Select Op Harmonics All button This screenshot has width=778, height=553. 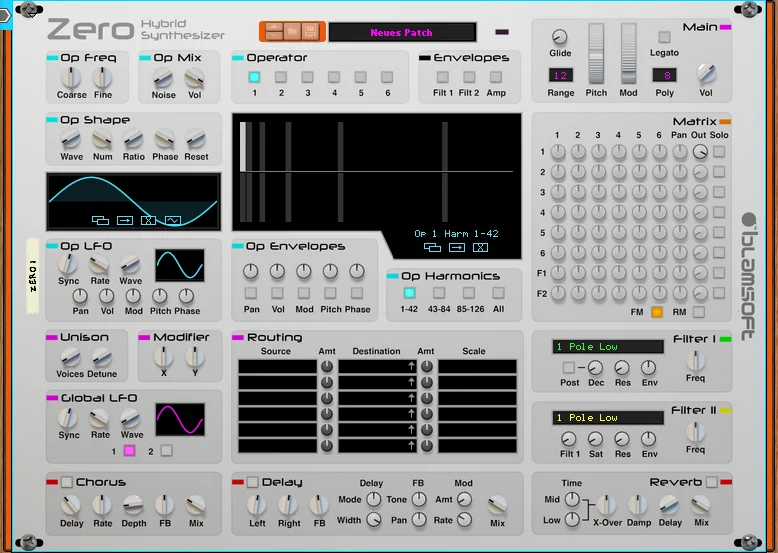tap(498, 293)
